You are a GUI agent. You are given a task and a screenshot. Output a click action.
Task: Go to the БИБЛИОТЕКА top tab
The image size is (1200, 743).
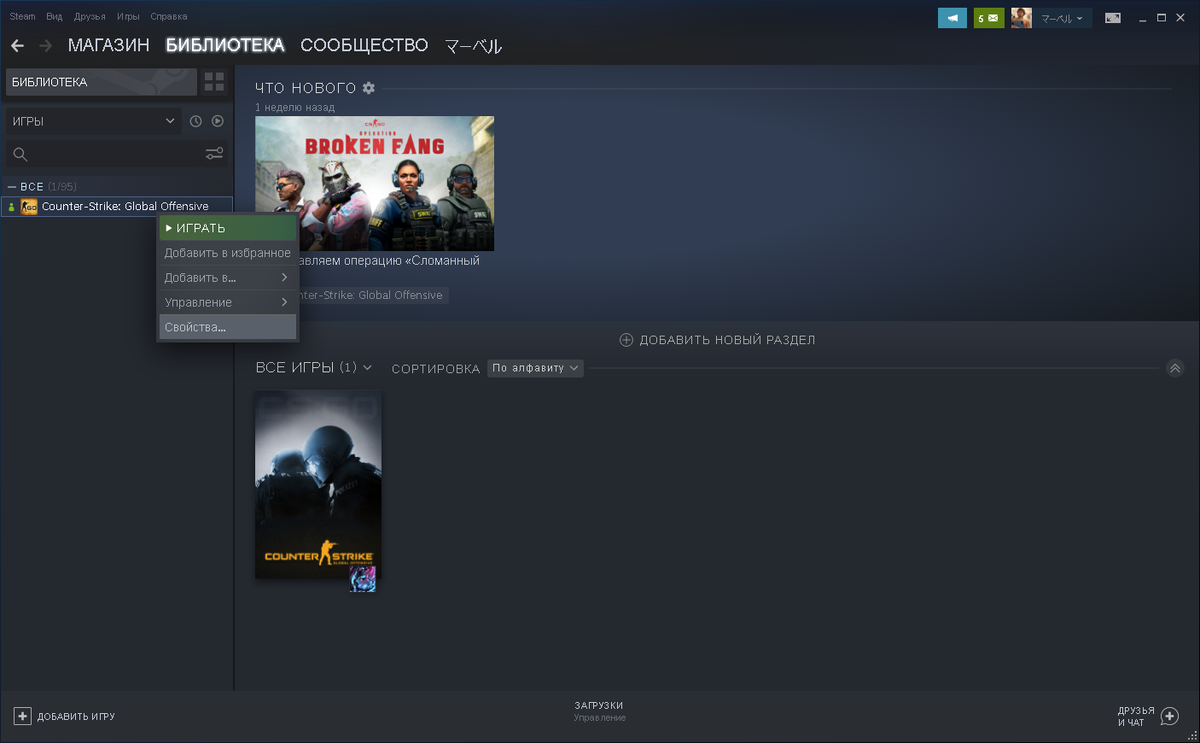tap(225, 45)
